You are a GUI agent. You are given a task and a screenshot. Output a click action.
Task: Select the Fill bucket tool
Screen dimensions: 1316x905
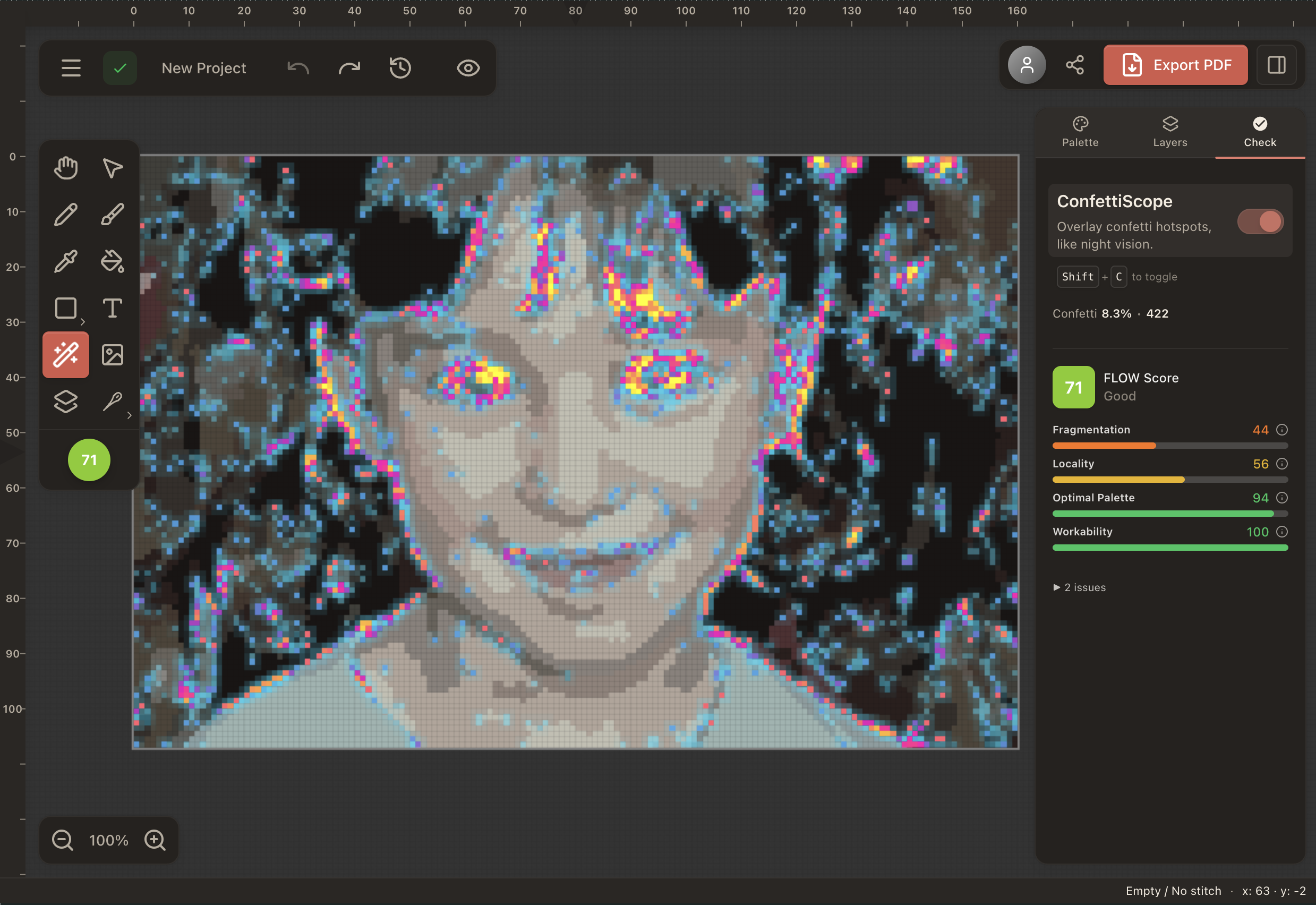coord(112,261)
